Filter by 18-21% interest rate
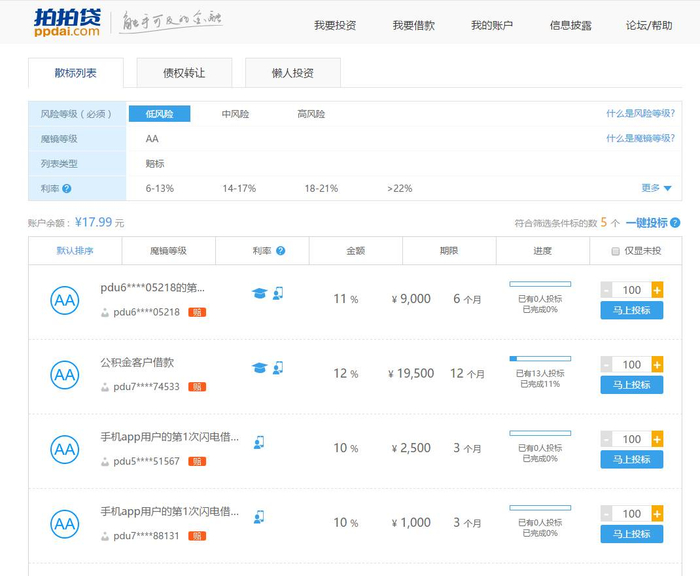Viewport: 700px width, 576px height. pos(321,188)
